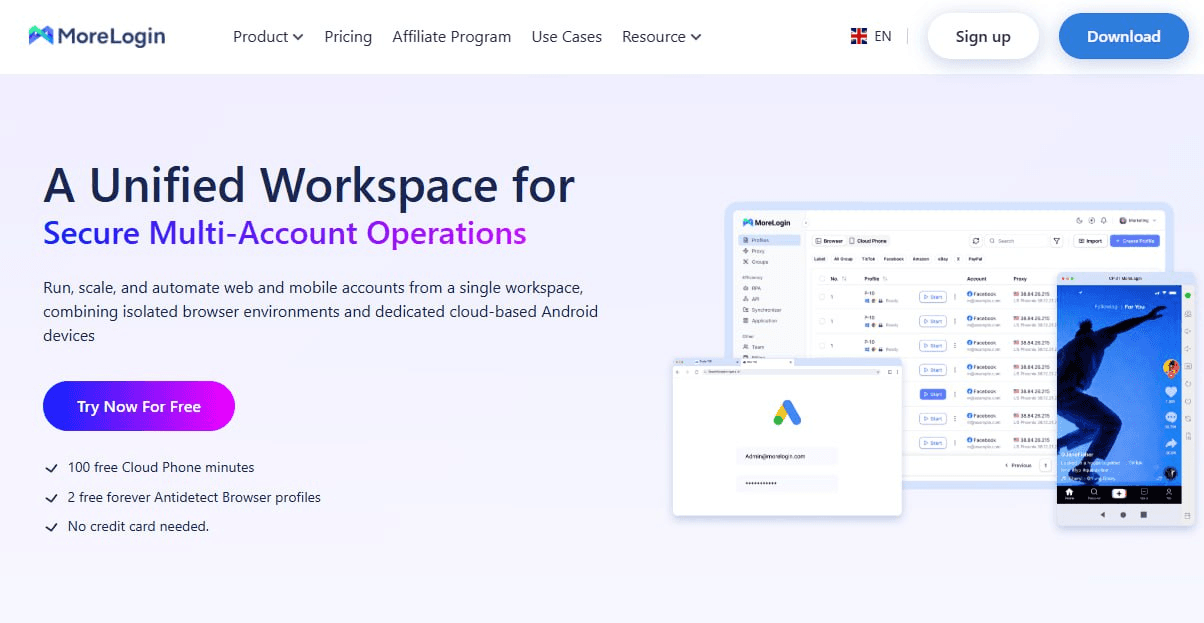The image size is (1204, 623).
Task: Expand the Resource dropdown menu
Action: point(661,36)
